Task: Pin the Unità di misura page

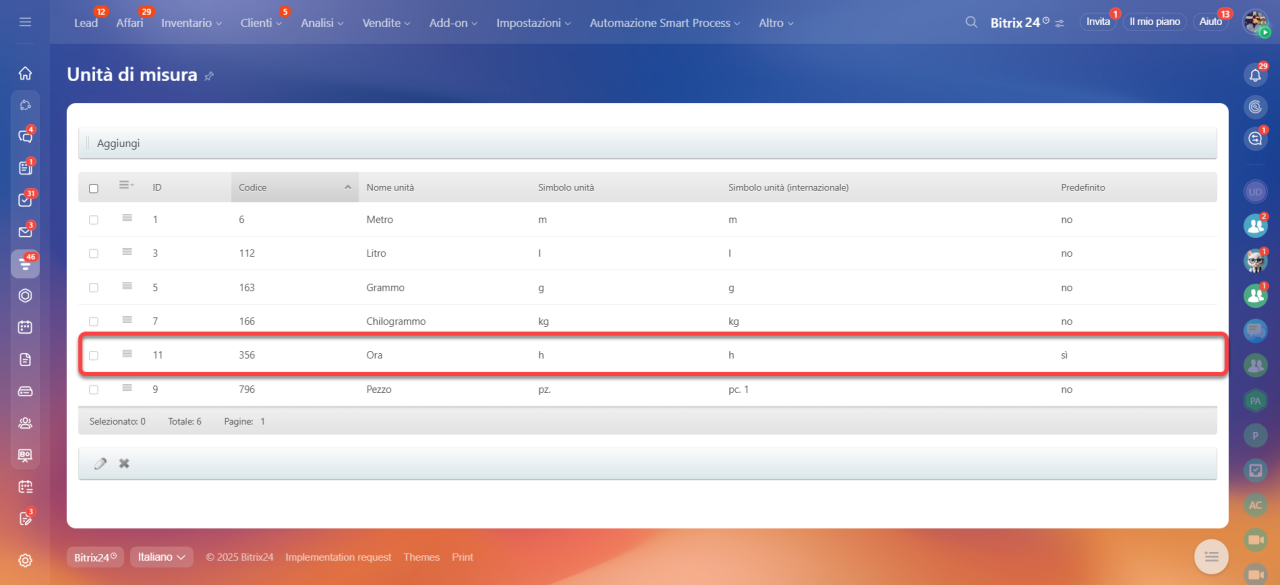Action: tap(209, 76)
